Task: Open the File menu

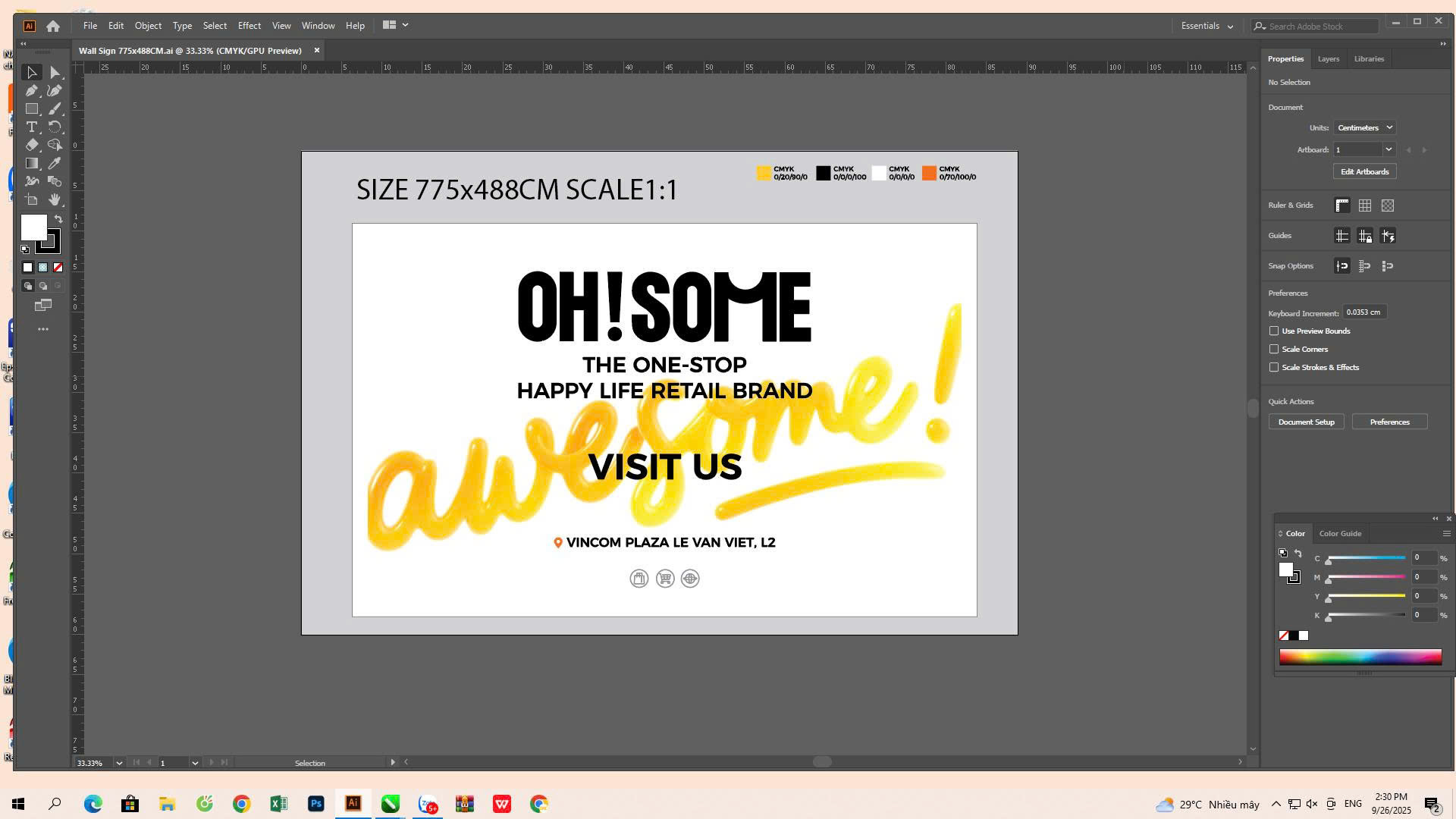Action: (90, 26)
